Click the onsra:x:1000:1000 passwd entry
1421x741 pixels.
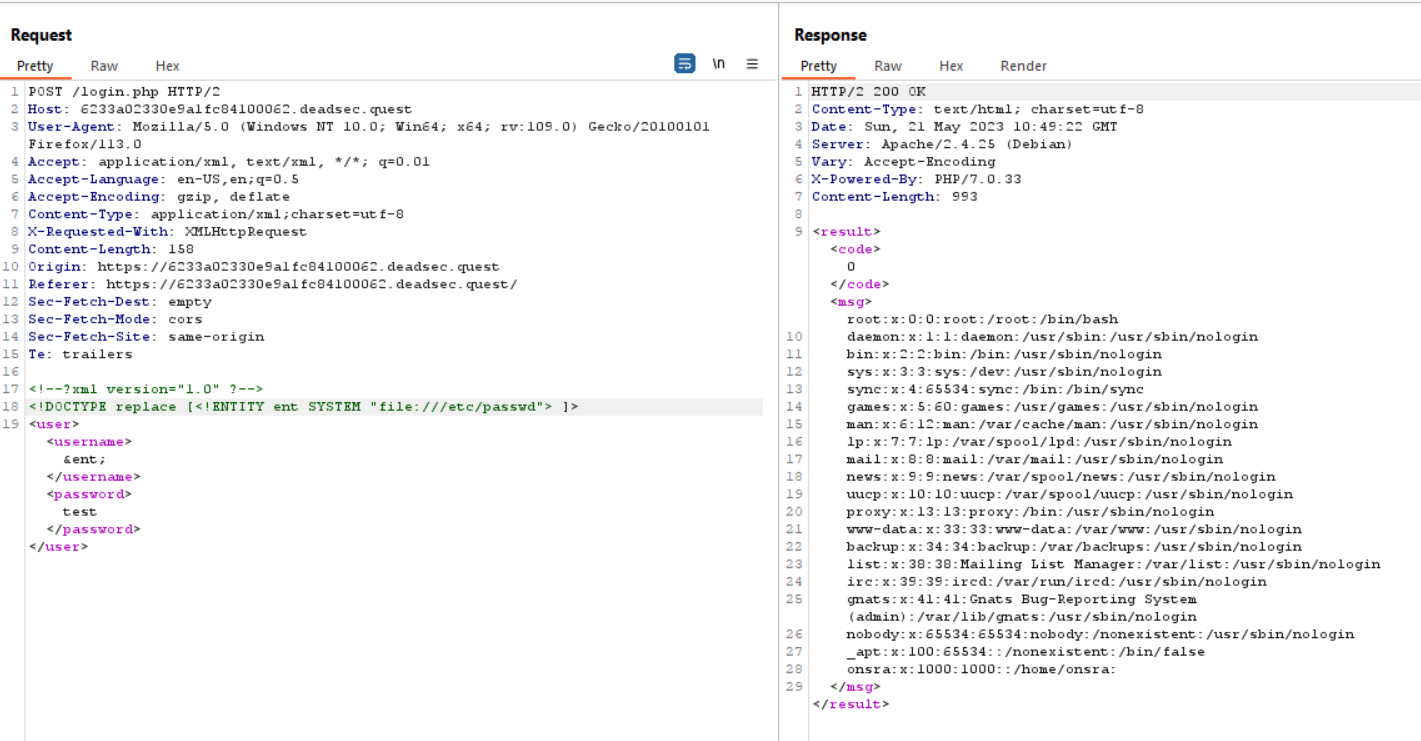982,669
